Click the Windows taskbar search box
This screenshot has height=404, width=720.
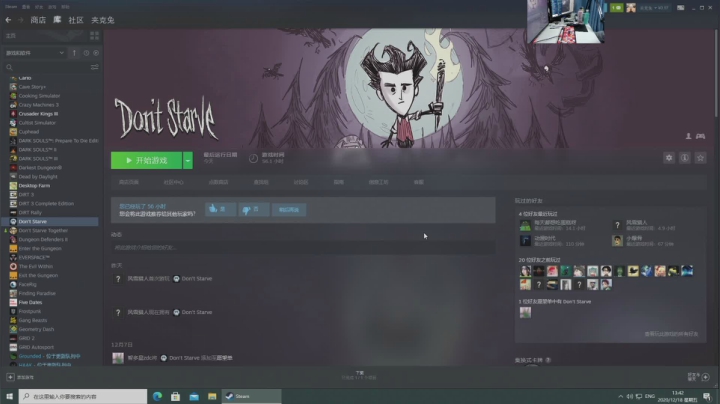click(x=83, y=396)
